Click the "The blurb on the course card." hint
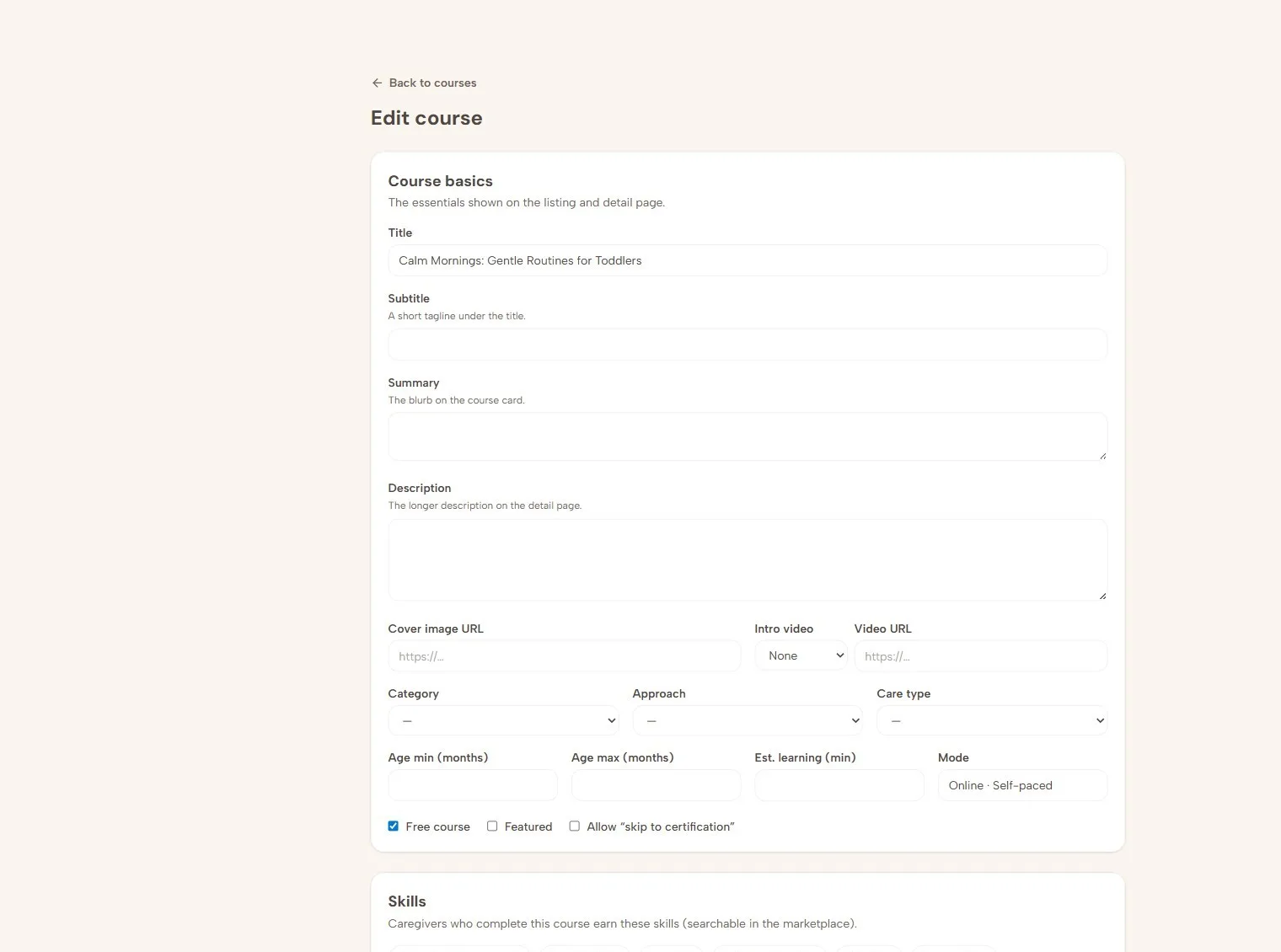This screenshot has width=1281, height=952. coord(456,400)
